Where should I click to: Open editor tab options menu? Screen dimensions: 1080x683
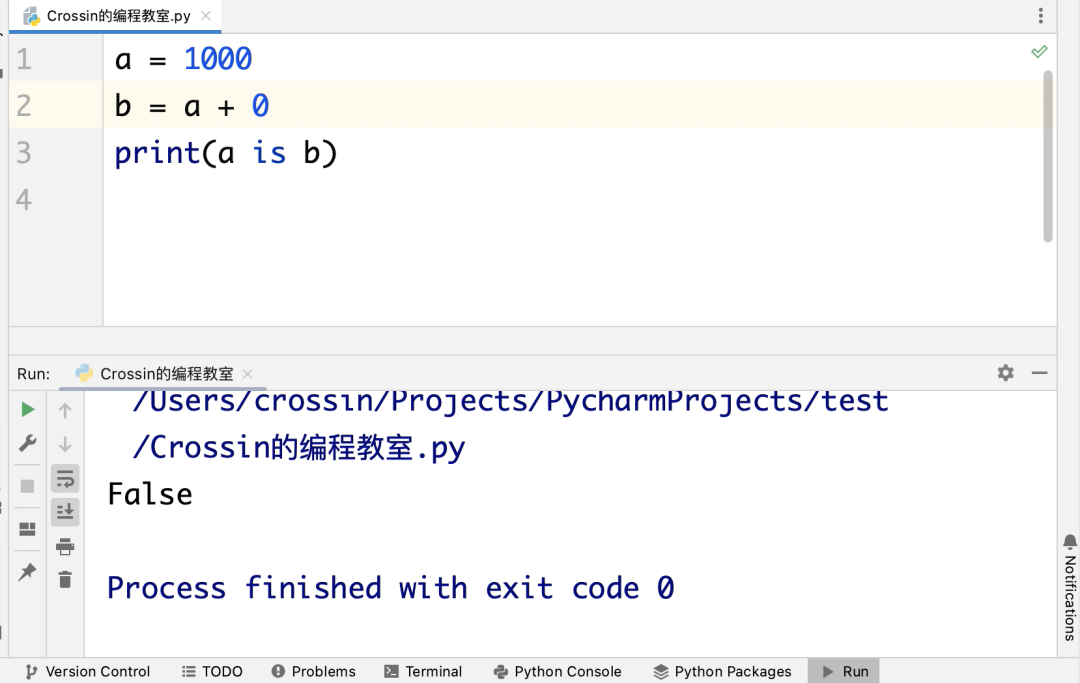(x=1041, y=15)
